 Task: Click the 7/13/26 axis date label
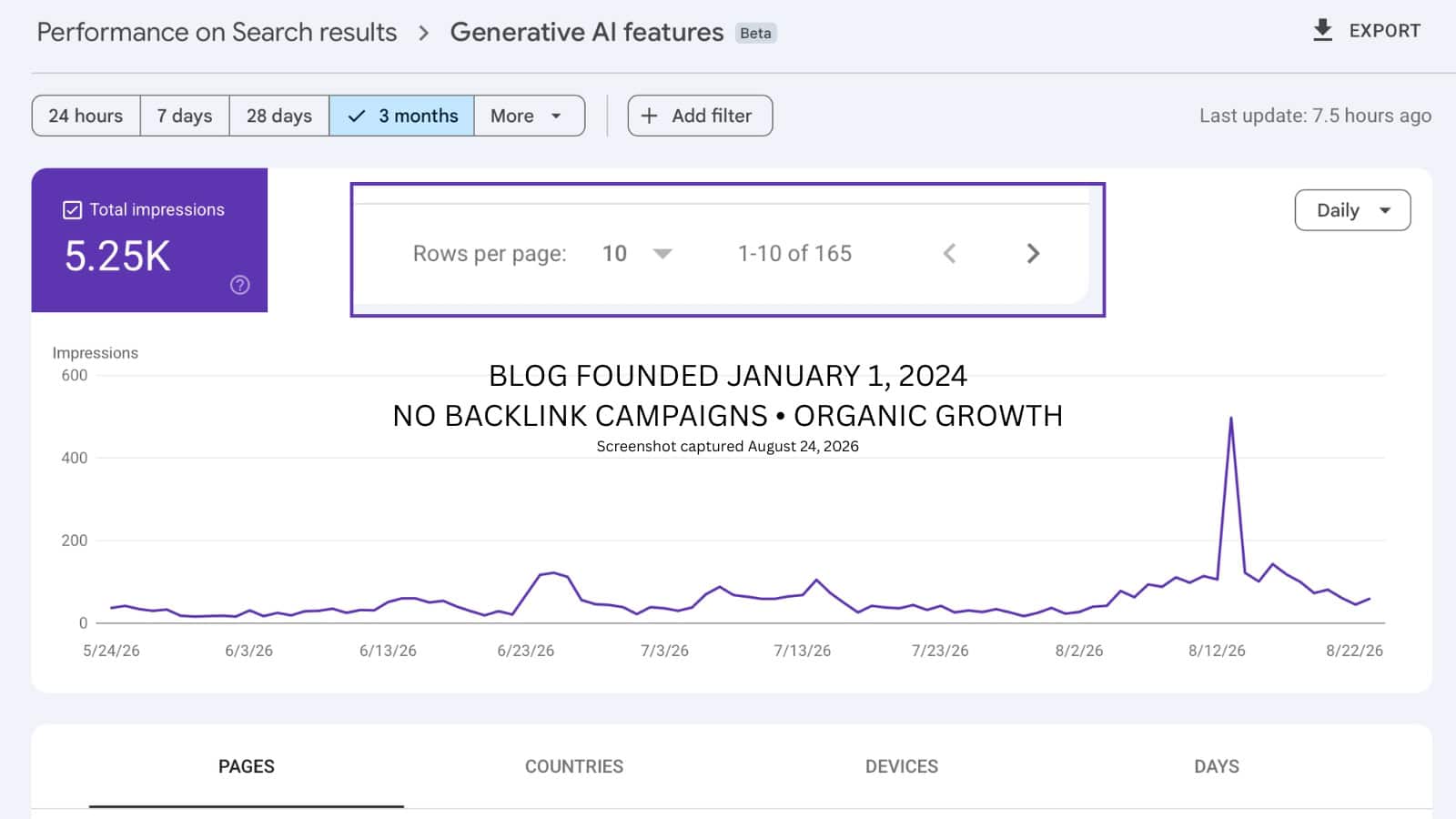(x=802, y=651)
